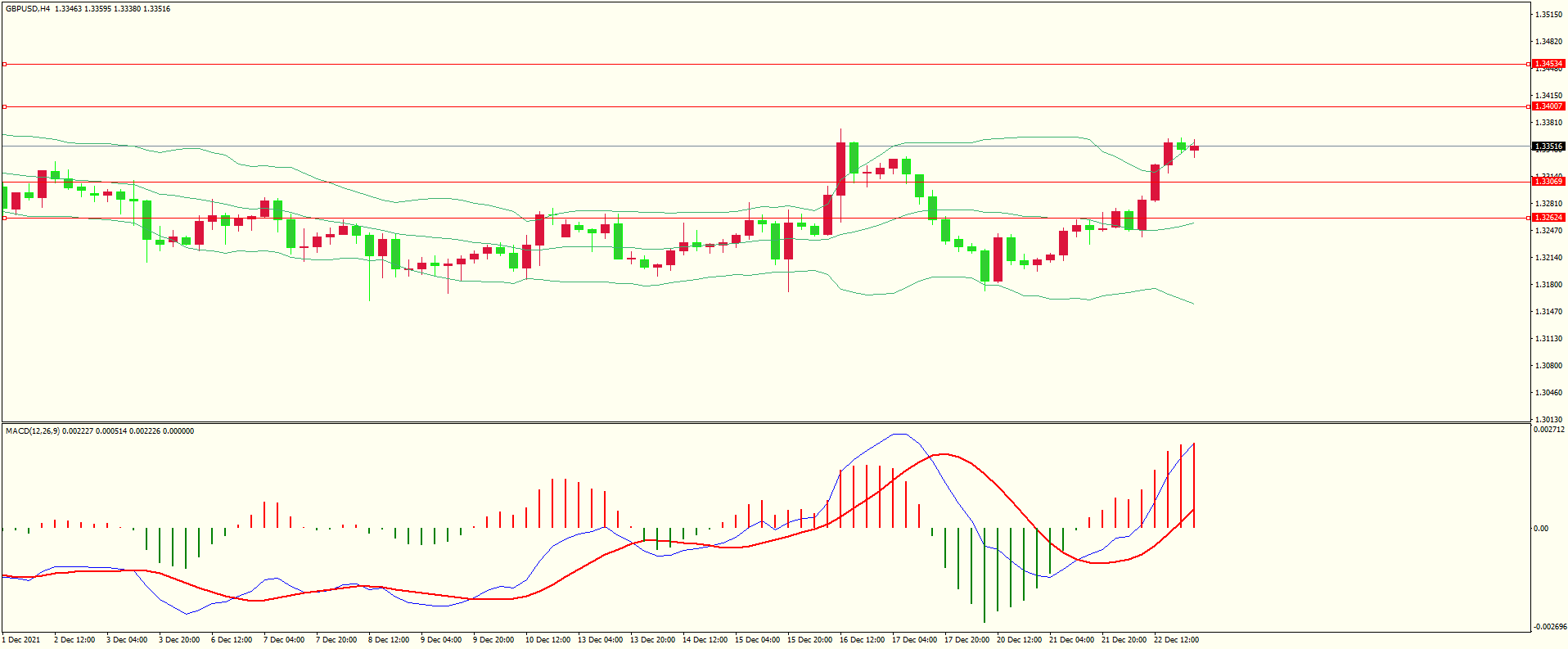Click the 9 Dec 20:00 time label

[x=493, y=640]
